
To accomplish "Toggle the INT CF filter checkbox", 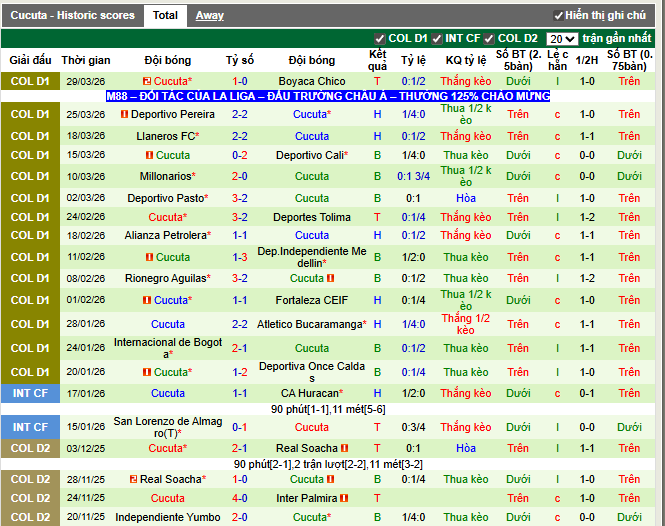I will [436, 39].
